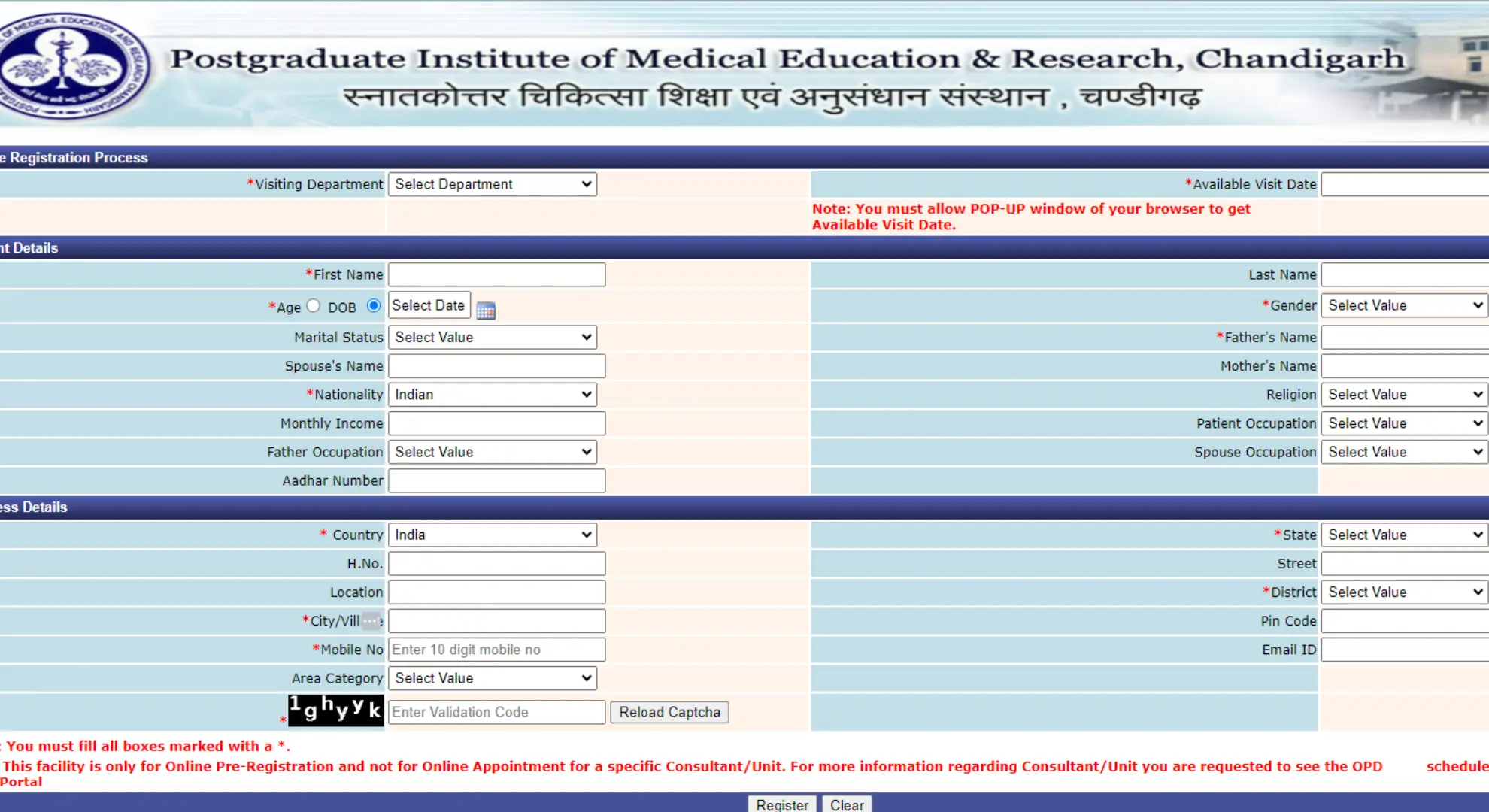This screenshot has height=812, width=1489.
Task: Focus the Monthly Income input field
Action: 496,423
